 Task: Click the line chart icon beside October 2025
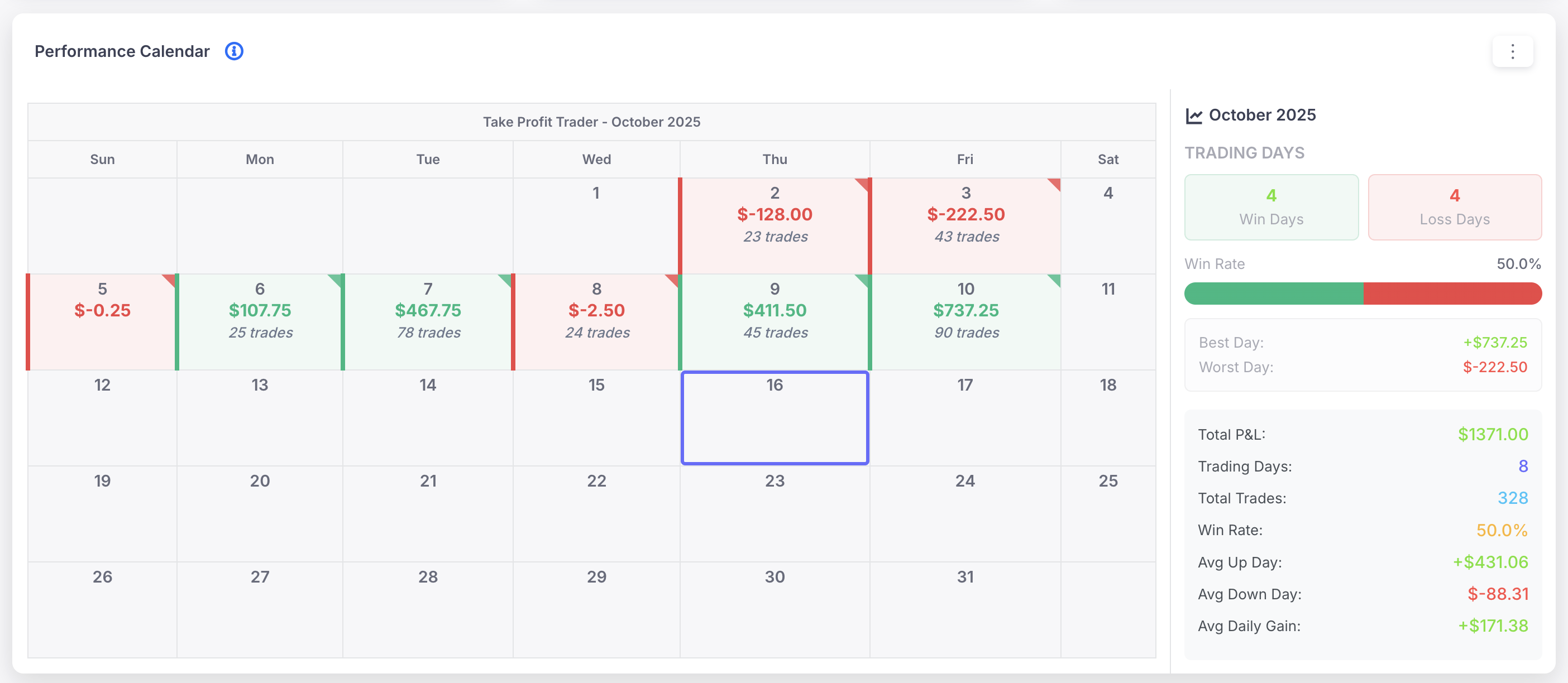[1195, 114]
